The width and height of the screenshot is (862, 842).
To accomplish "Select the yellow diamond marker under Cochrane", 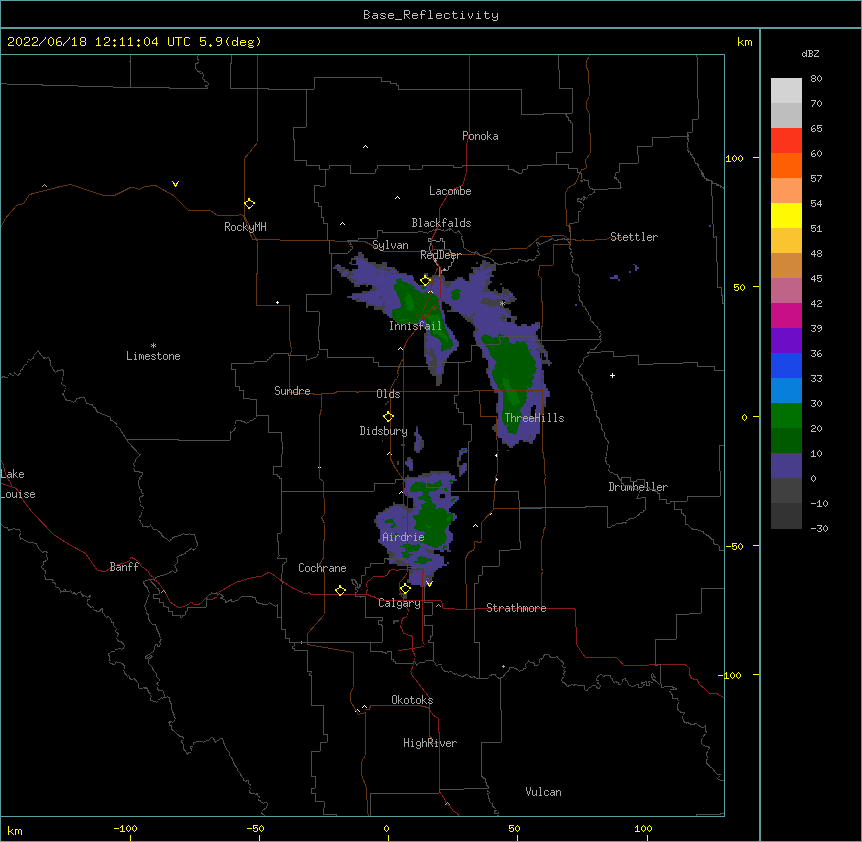I will pyautogui.click(x=340, y=590).
